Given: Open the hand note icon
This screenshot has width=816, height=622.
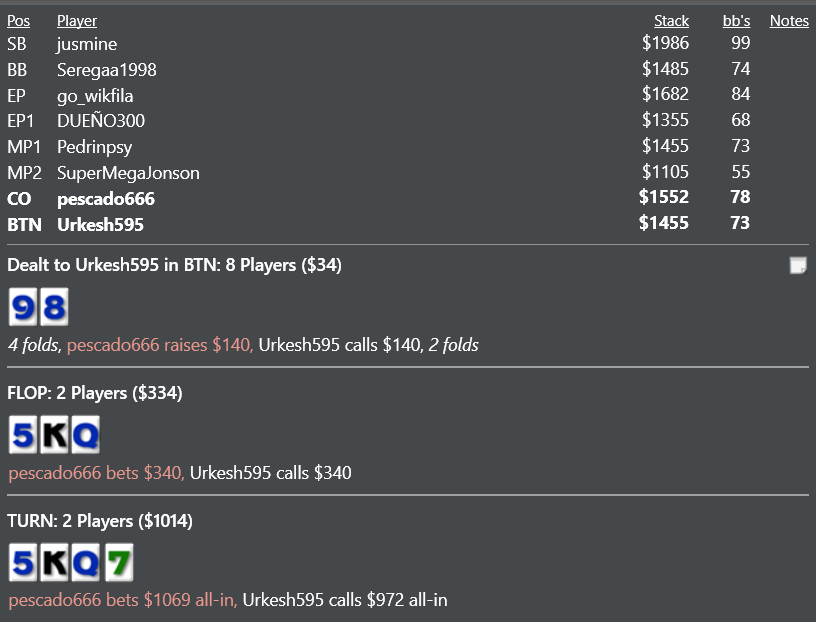Looking at the screenshot, I should (798, 265).
